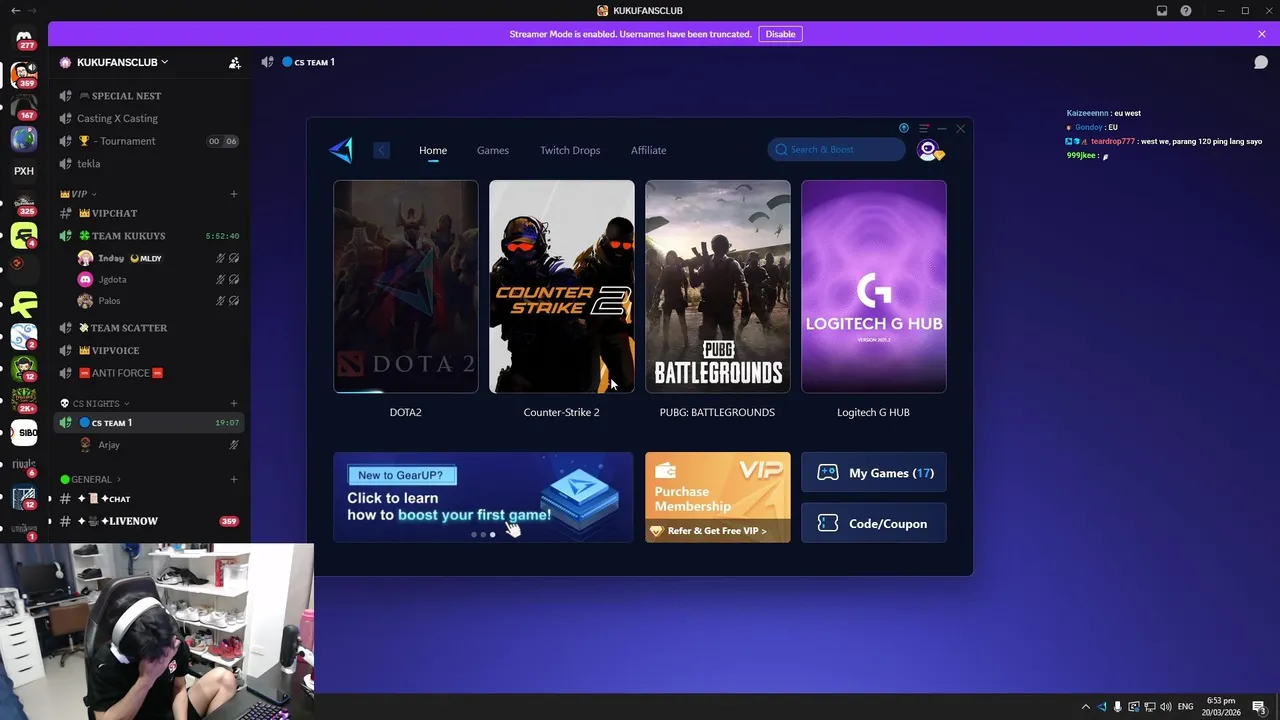
Task: Open the Windows notification center icon
Action: point(1259,707)
